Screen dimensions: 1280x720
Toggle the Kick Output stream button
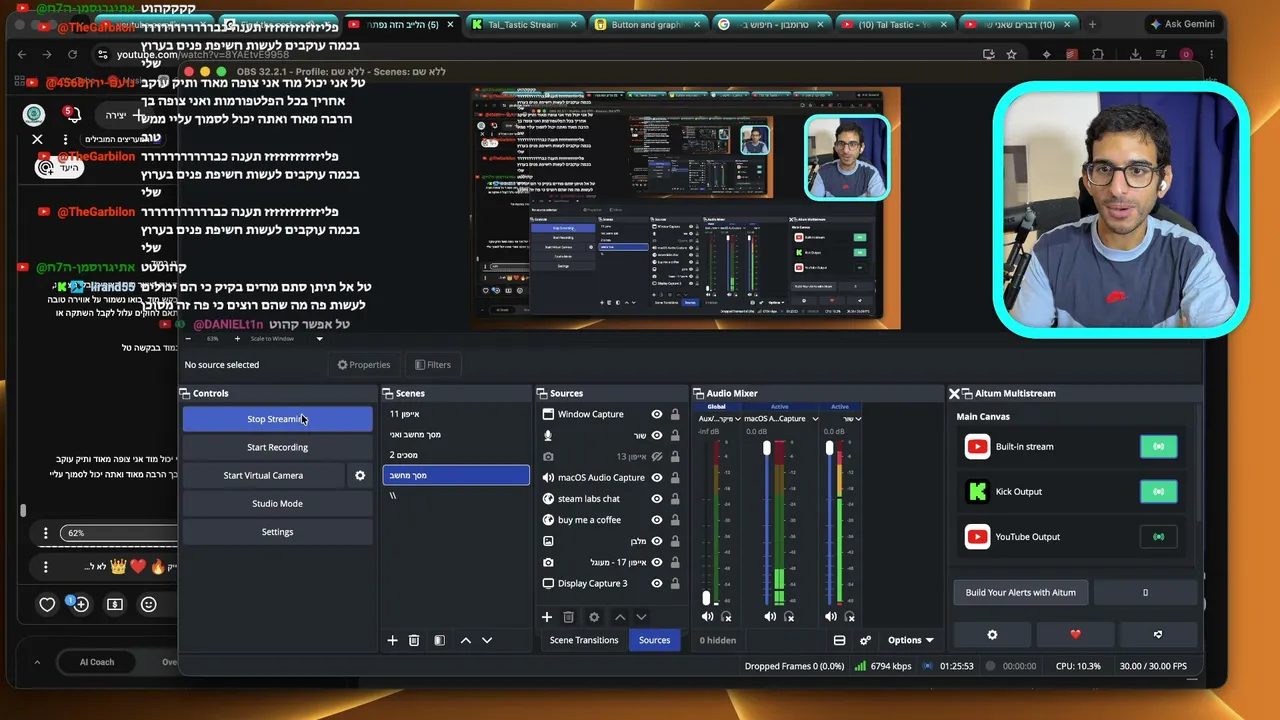tap(1158, 492)
